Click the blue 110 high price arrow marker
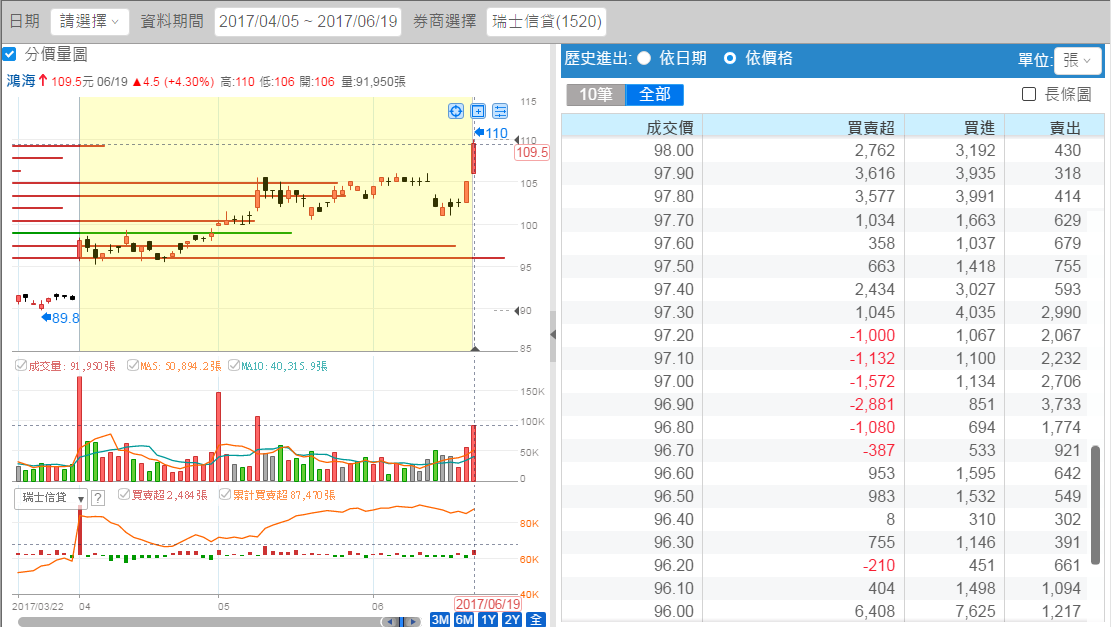The image size is (1111, 627). click(x=490, y=133)
